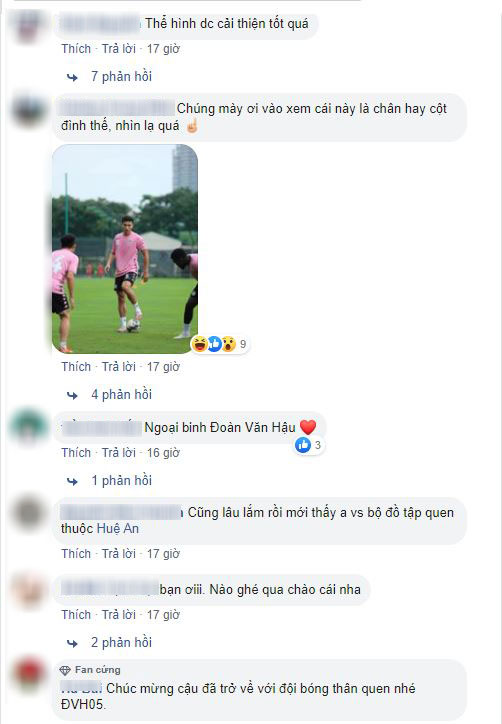Expand the 4 phản hồi replies
This screenshot has width=502, height=724.
pyautogui.click(x=121, y=395)
